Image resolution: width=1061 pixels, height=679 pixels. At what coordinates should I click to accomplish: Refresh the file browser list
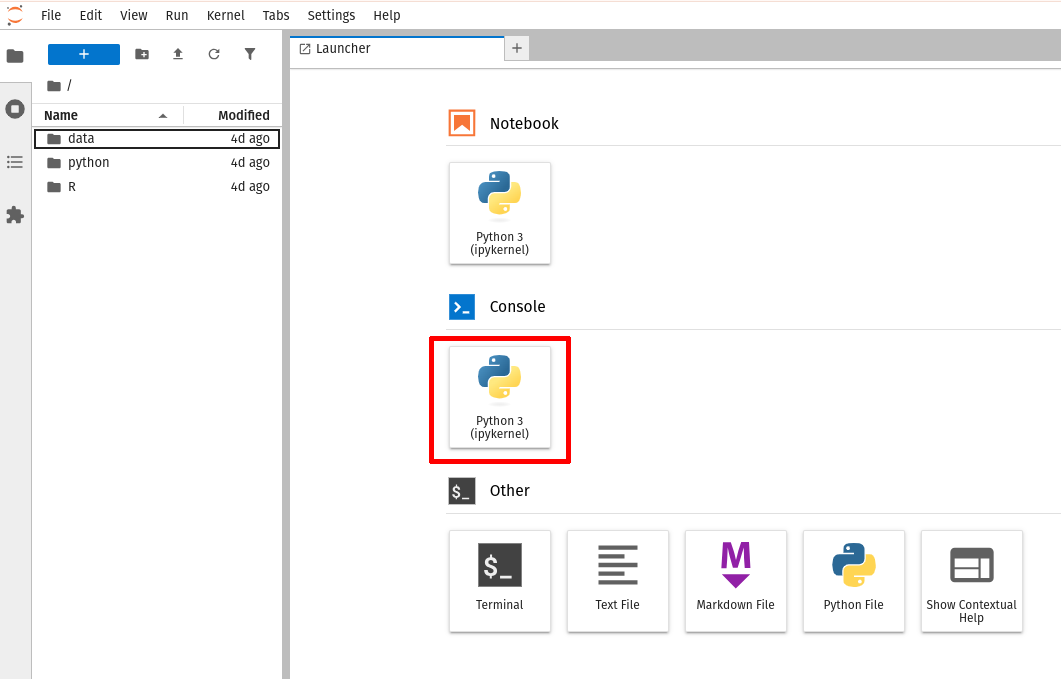point(214,54)
